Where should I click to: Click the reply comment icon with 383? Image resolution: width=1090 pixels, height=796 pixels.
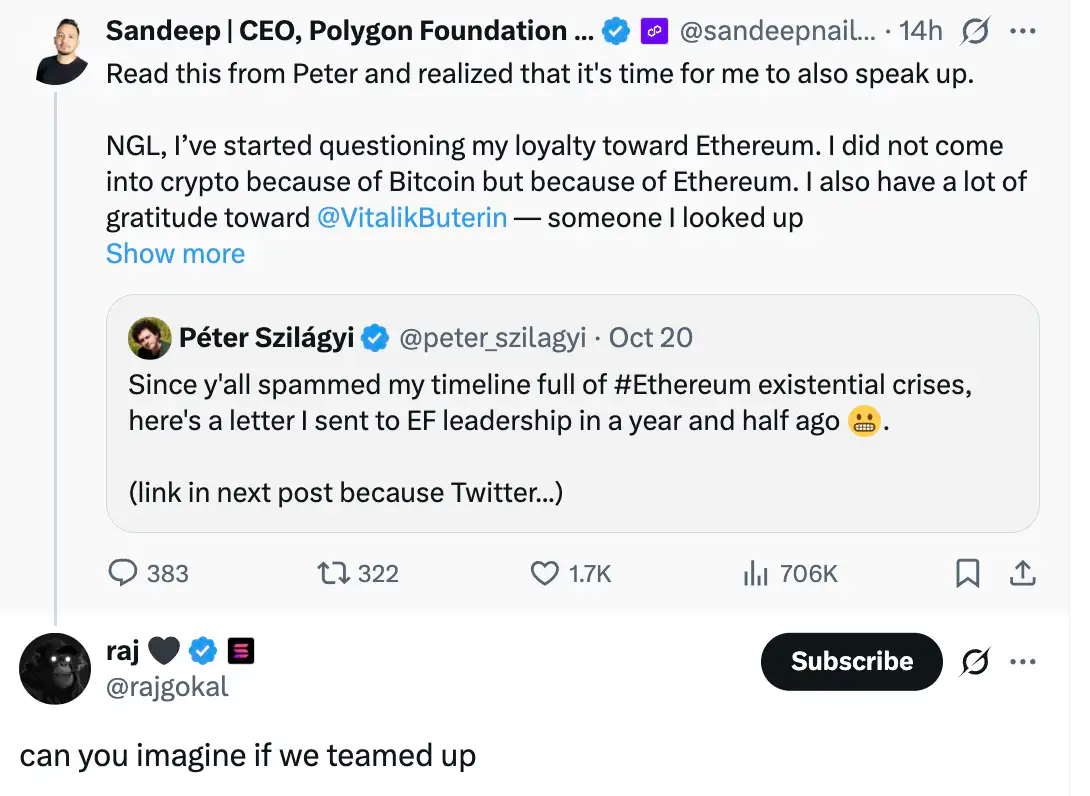pos(123,573)
